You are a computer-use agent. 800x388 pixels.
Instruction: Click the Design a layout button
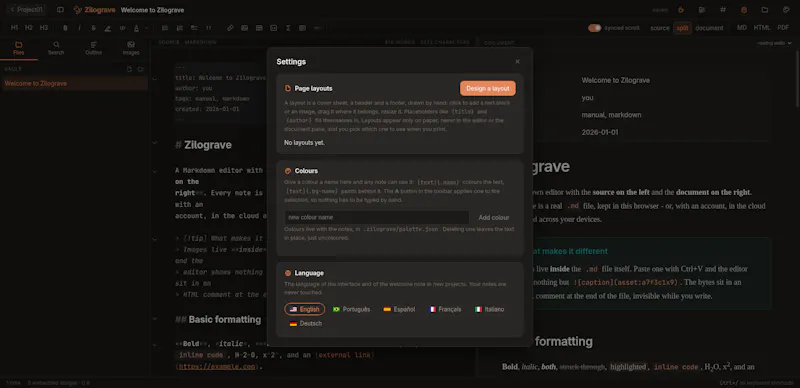[x=488, y=88]
